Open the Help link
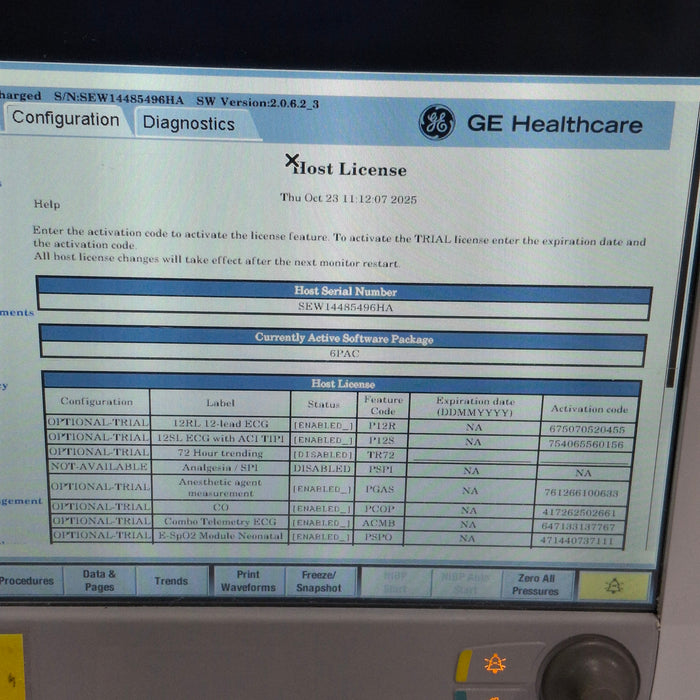700x700 pixels. click(47, 204)
